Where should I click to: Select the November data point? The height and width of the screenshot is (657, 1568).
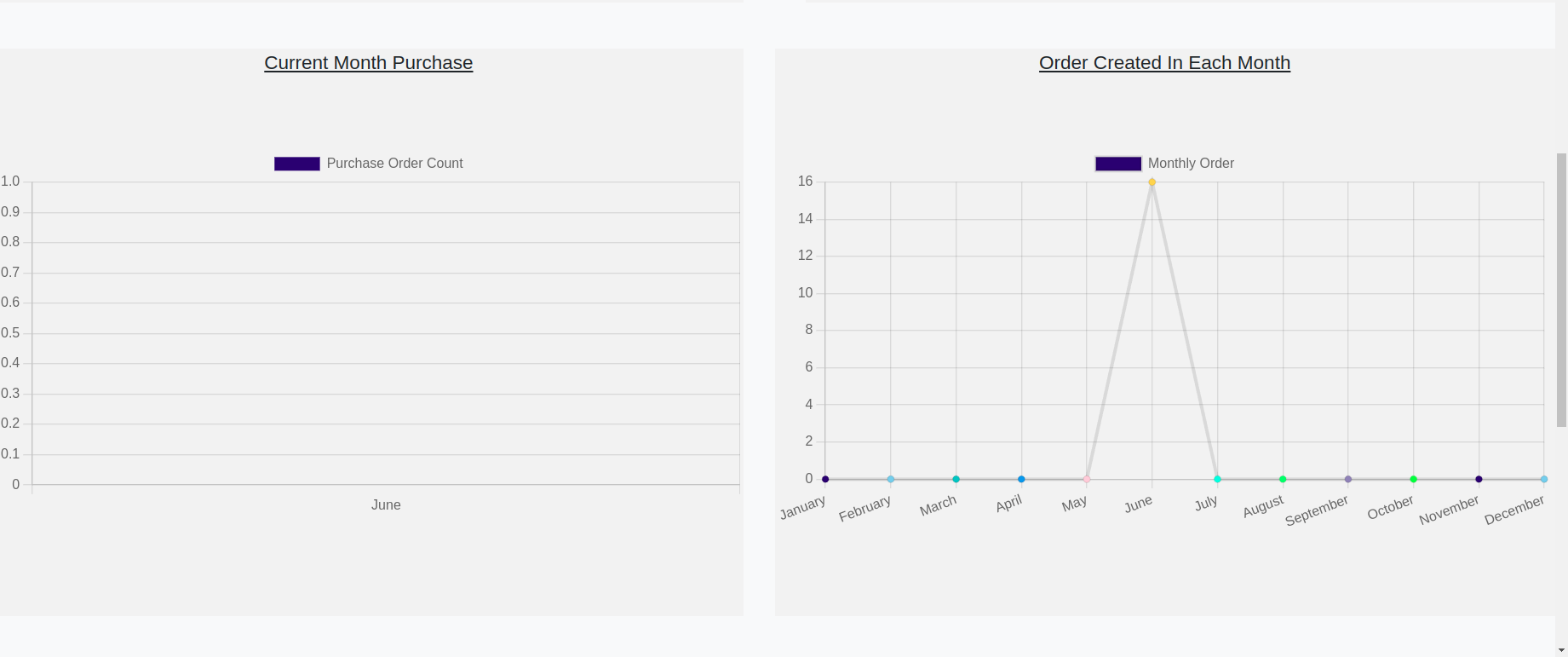coord(1479,479)
